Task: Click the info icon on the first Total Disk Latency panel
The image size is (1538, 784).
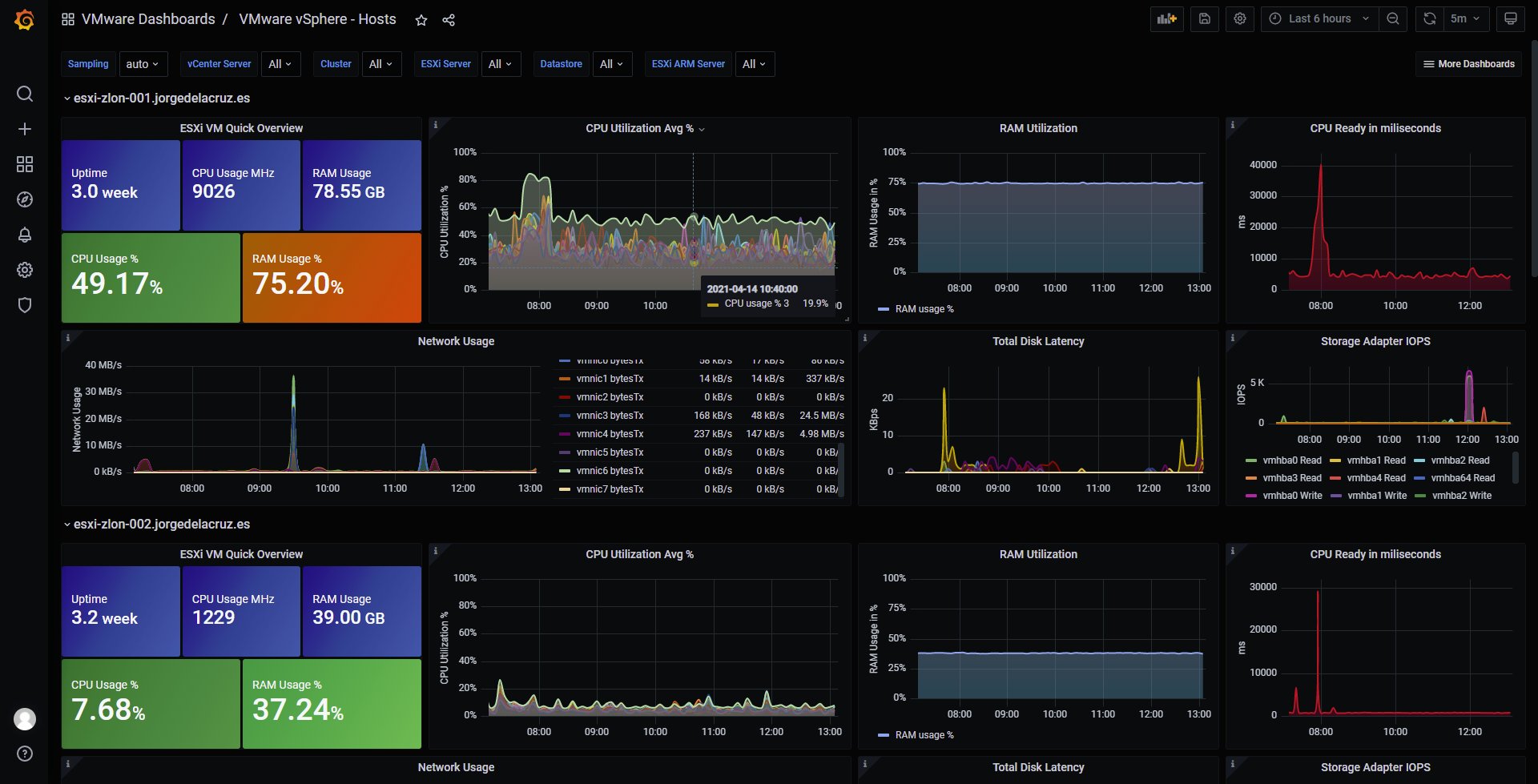Action: [x=865, y=338]
